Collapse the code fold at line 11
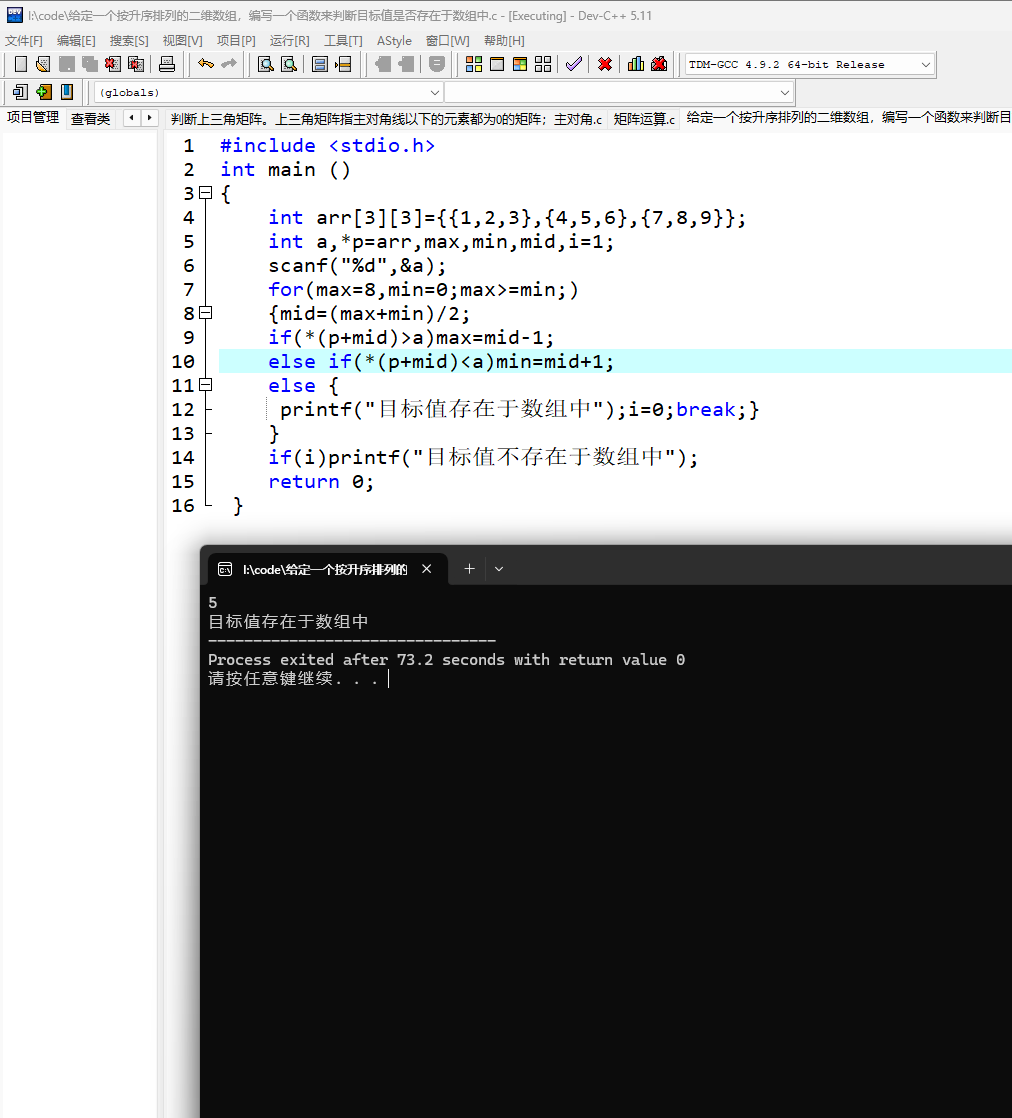Viewport: 1012px width, 1118px height. point(205,384)
